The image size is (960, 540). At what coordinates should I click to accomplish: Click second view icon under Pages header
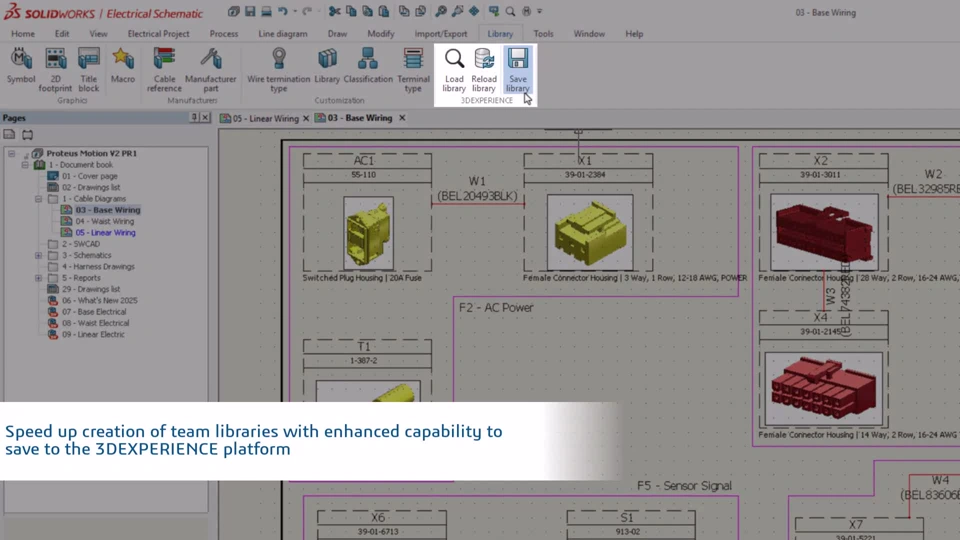tap(28, 135)
